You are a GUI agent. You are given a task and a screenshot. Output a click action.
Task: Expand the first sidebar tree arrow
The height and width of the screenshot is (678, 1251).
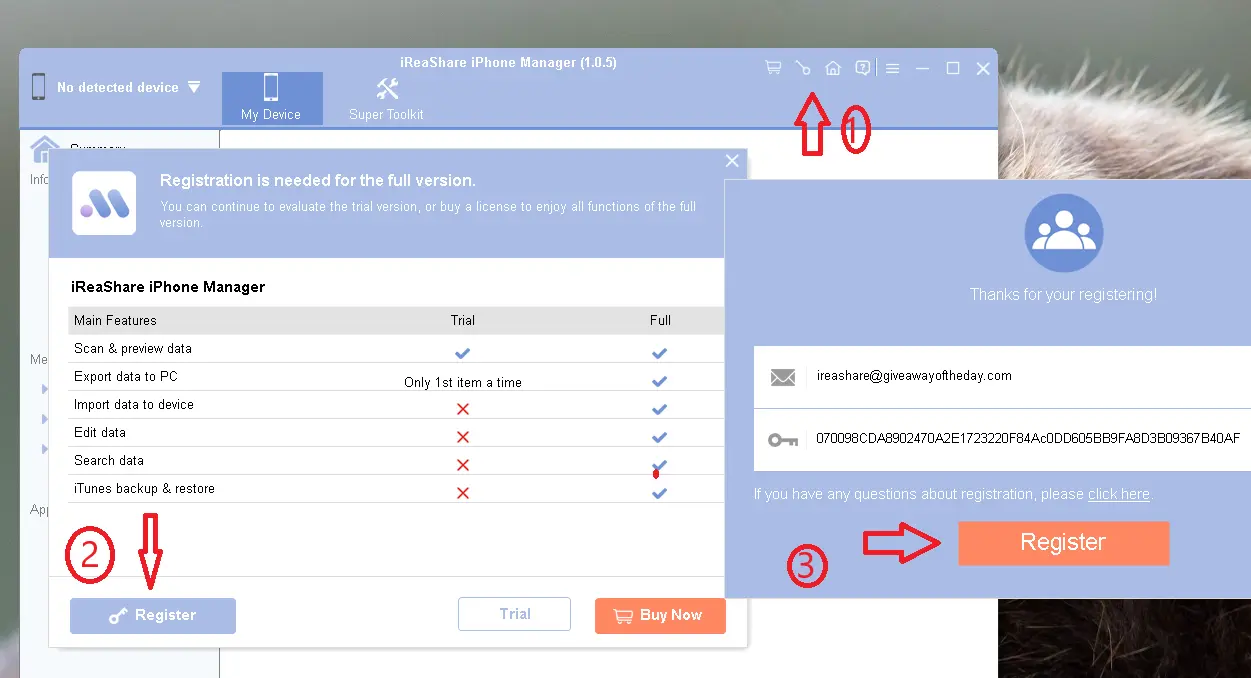point(44,389)
